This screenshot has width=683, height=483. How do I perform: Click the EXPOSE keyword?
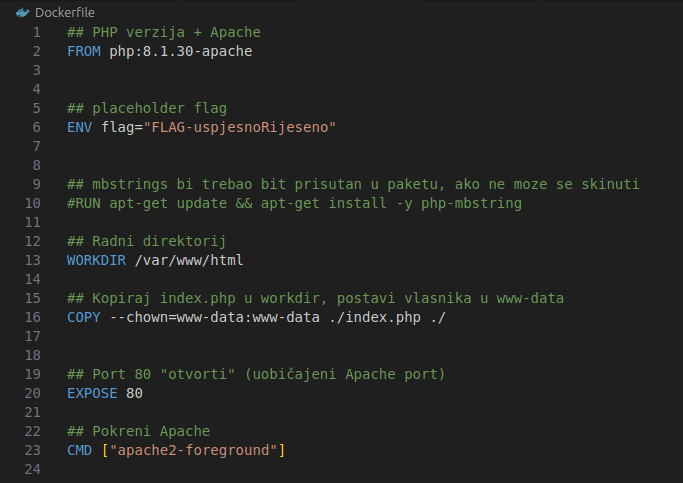point(92,393)
